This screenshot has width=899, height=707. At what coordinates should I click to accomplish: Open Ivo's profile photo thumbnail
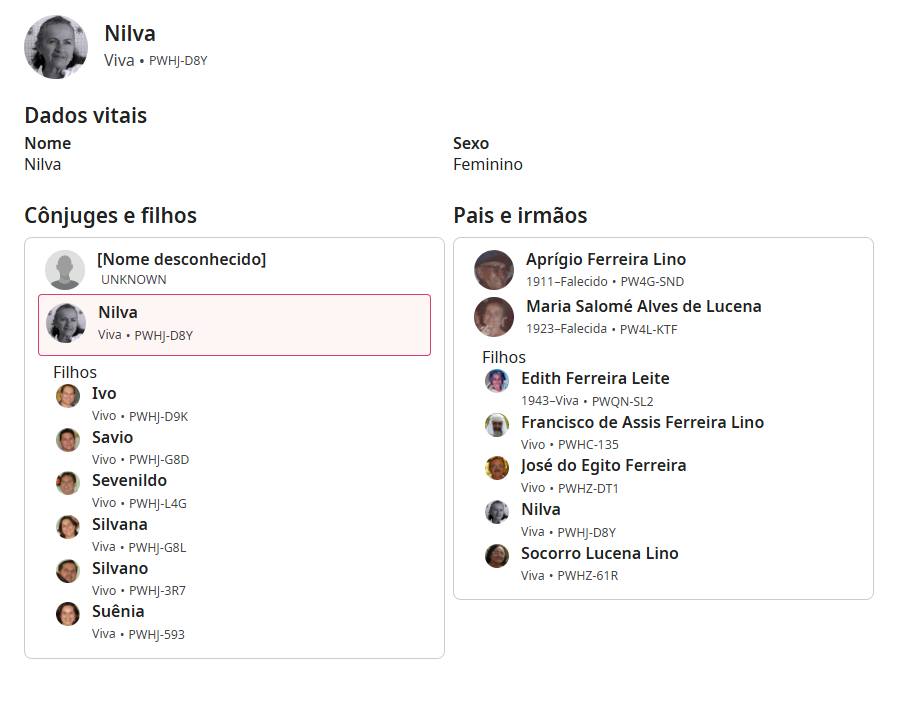[68, 395]
